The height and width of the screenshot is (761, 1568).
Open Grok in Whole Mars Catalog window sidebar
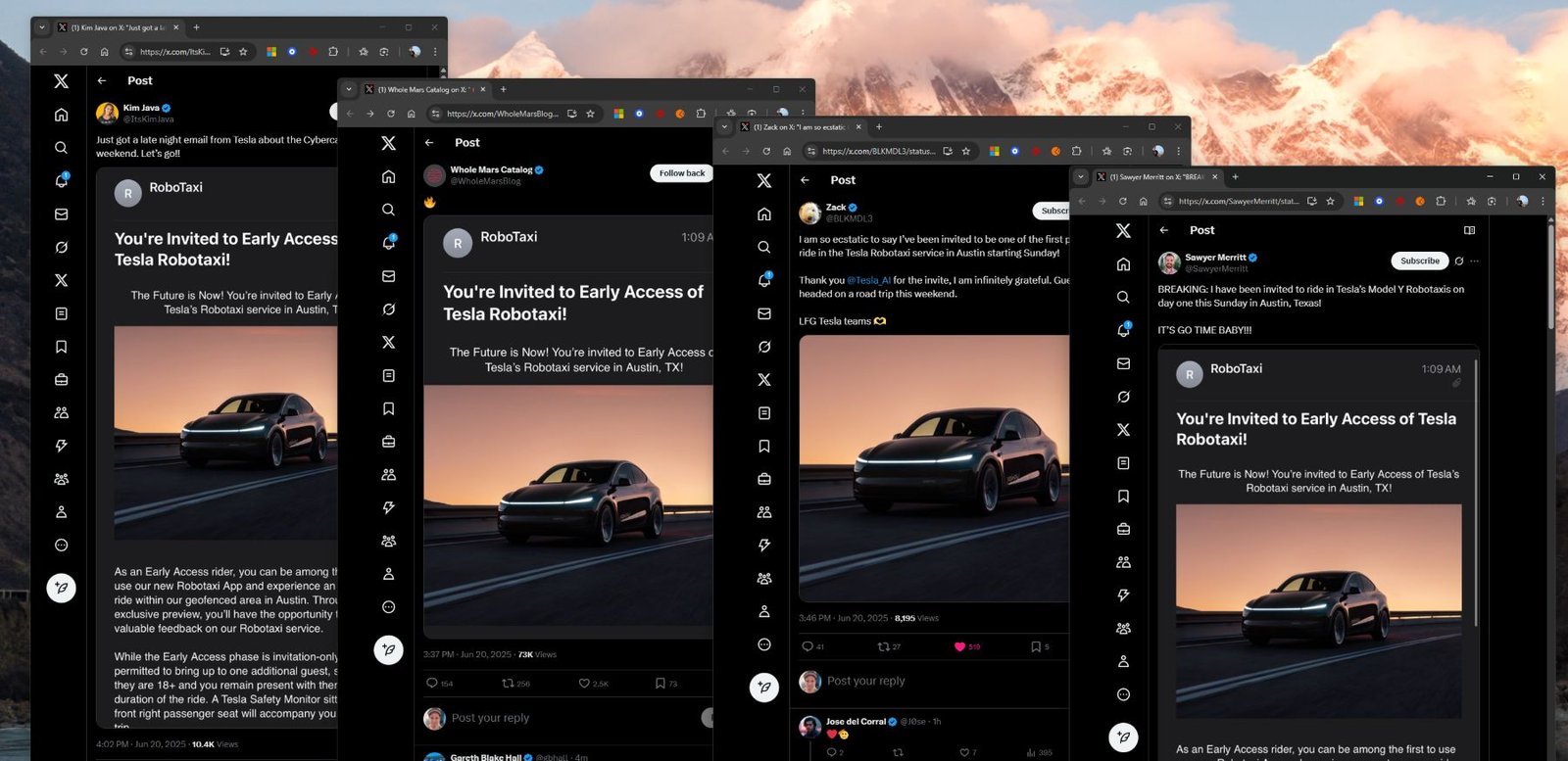click(389, 309)
